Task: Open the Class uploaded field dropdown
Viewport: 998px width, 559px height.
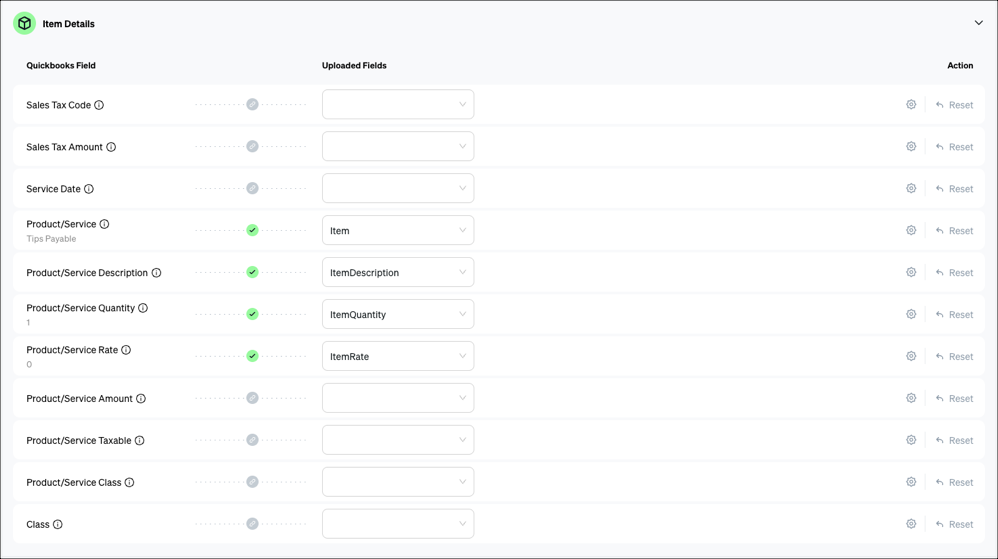Action: point(398,524)
